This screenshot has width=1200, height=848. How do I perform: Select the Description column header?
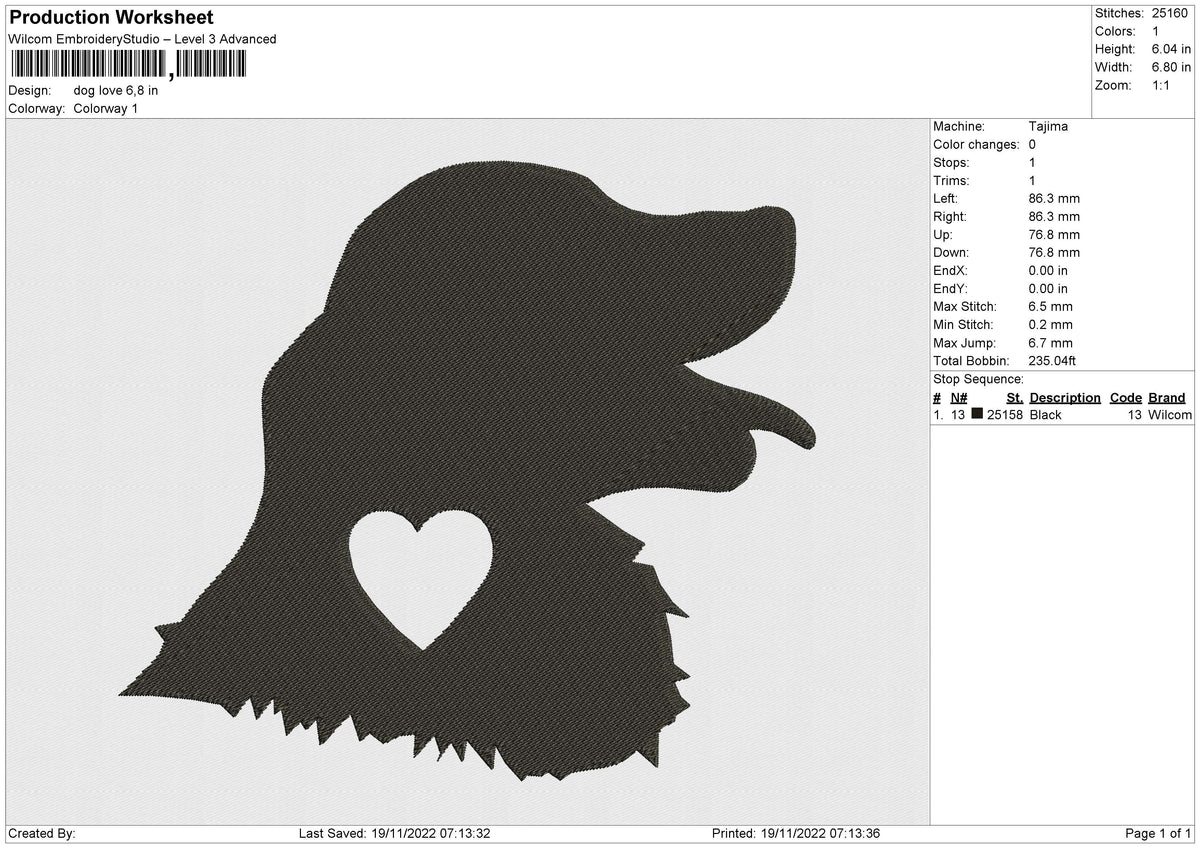[1065, 397]
